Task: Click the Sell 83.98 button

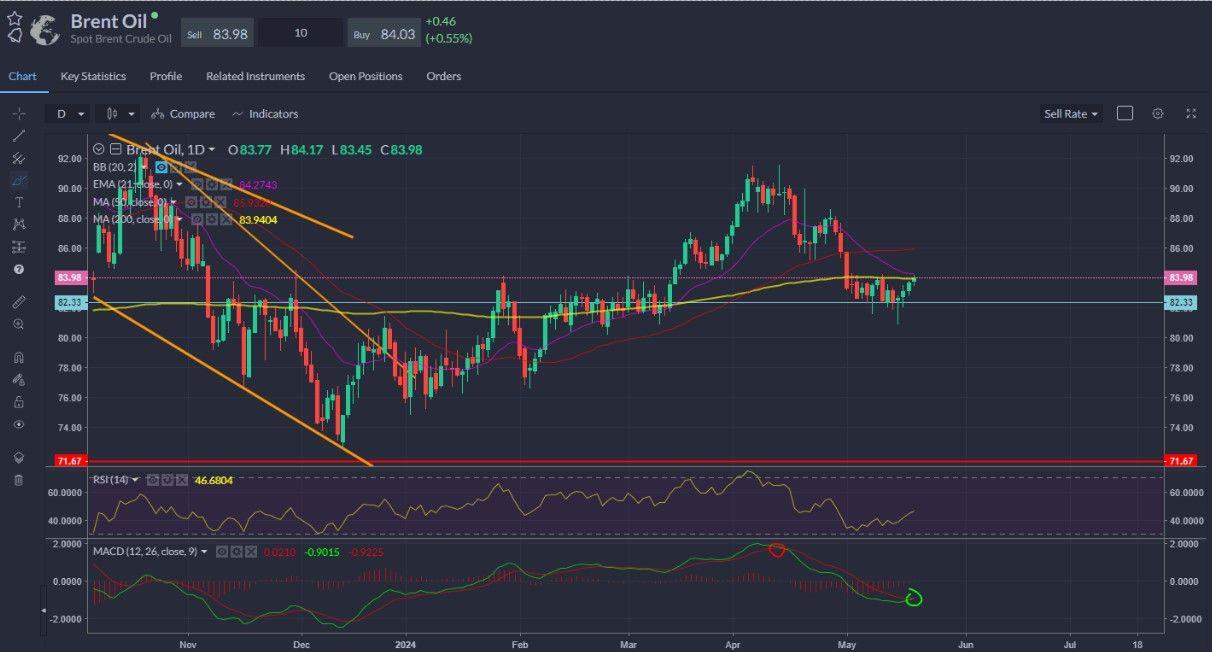Action: tap(216, 33)
